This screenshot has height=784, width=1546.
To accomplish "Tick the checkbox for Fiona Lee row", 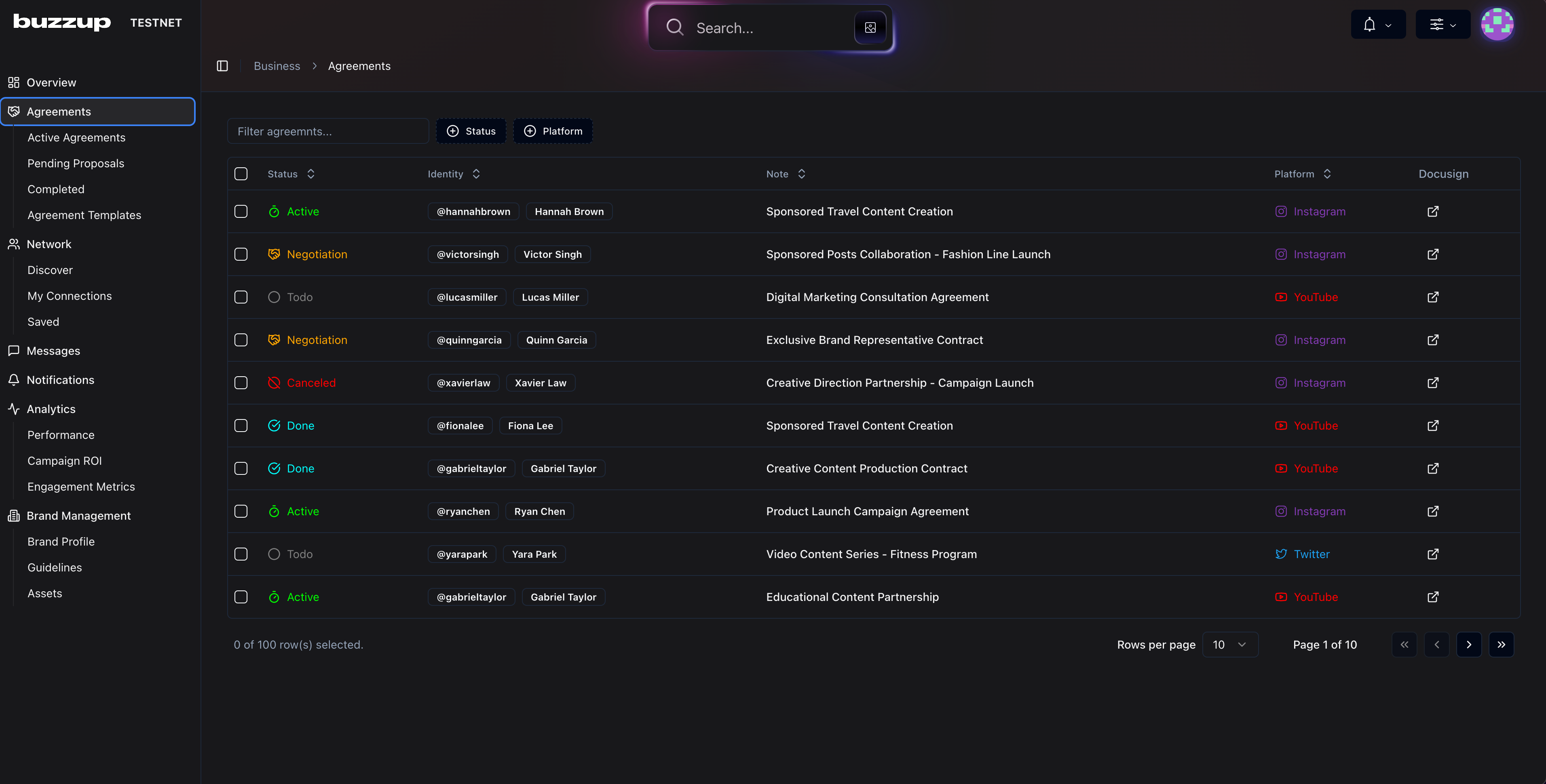I will [241, 425].
